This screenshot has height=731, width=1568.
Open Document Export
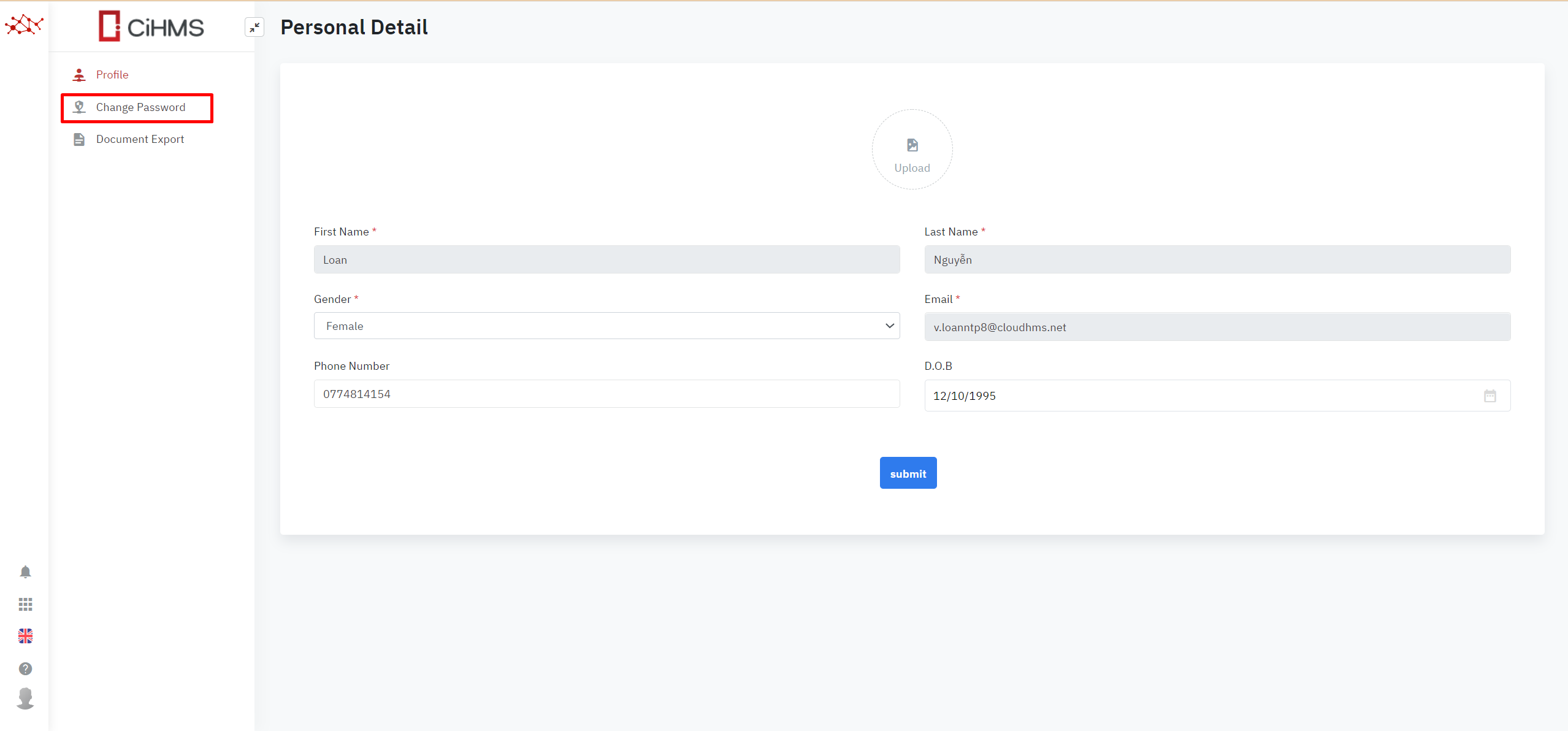(140, 139)
